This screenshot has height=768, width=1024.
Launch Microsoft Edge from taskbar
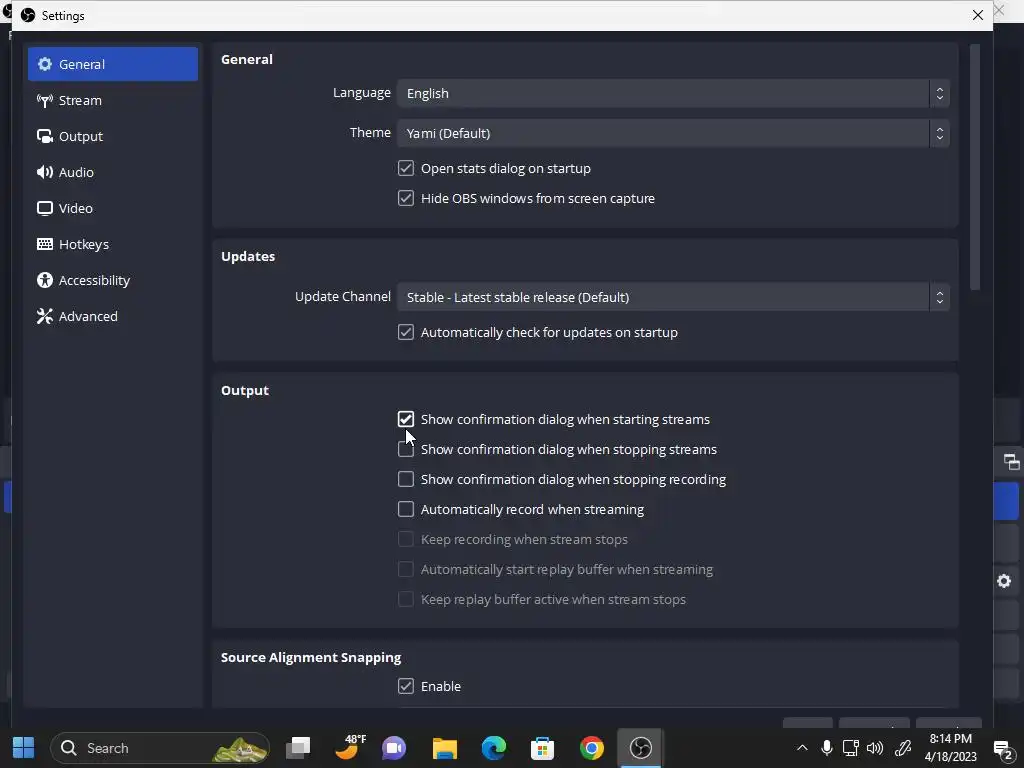coord(494,748)
